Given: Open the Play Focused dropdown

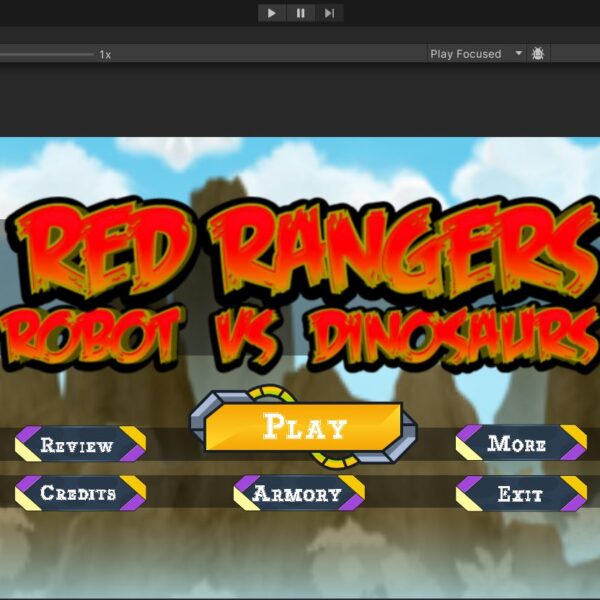Looking at the screenshot, I should (x=466, y=54).
